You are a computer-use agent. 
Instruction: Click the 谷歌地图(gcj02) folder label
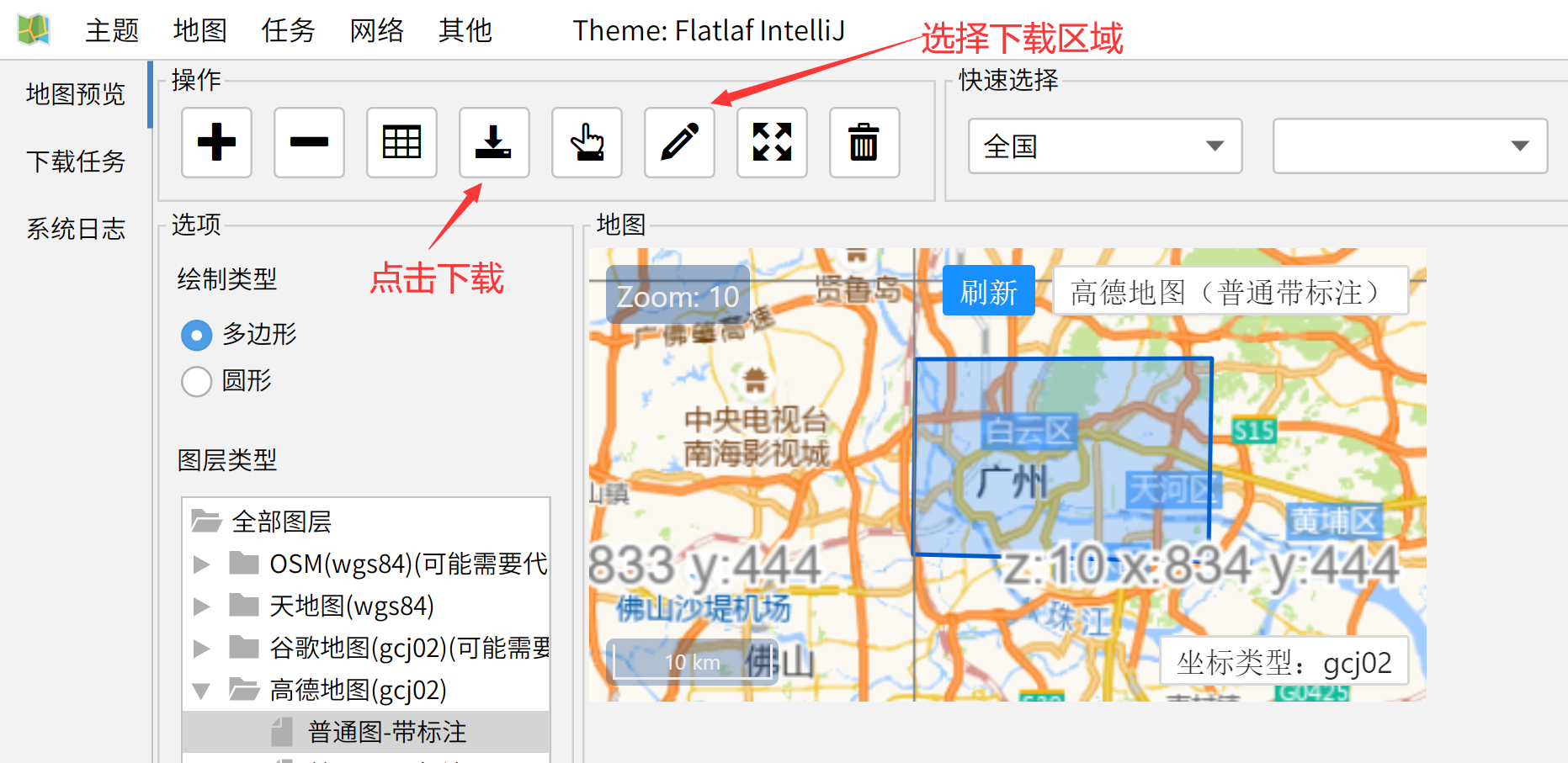click(x=409, y=649)
